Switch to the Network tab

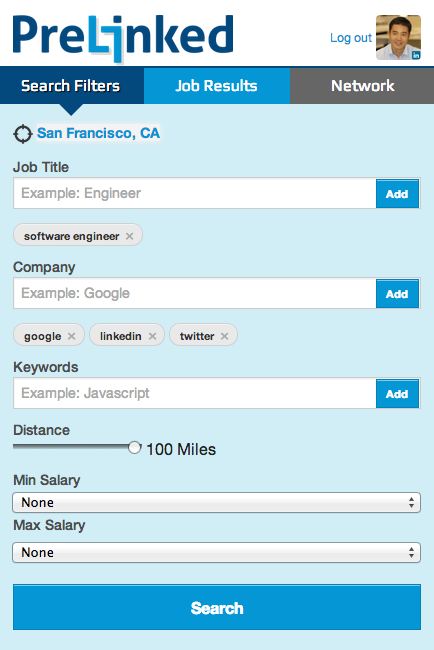(362, 85)
